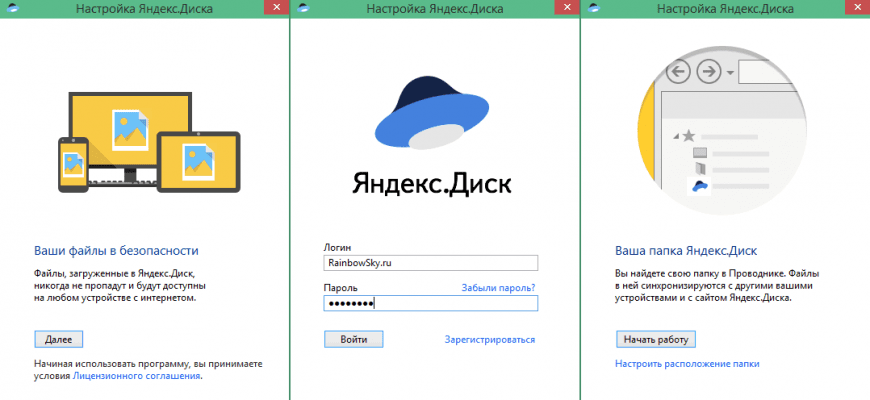Click the back arrow in the Explorer illustration

point(677,72)
